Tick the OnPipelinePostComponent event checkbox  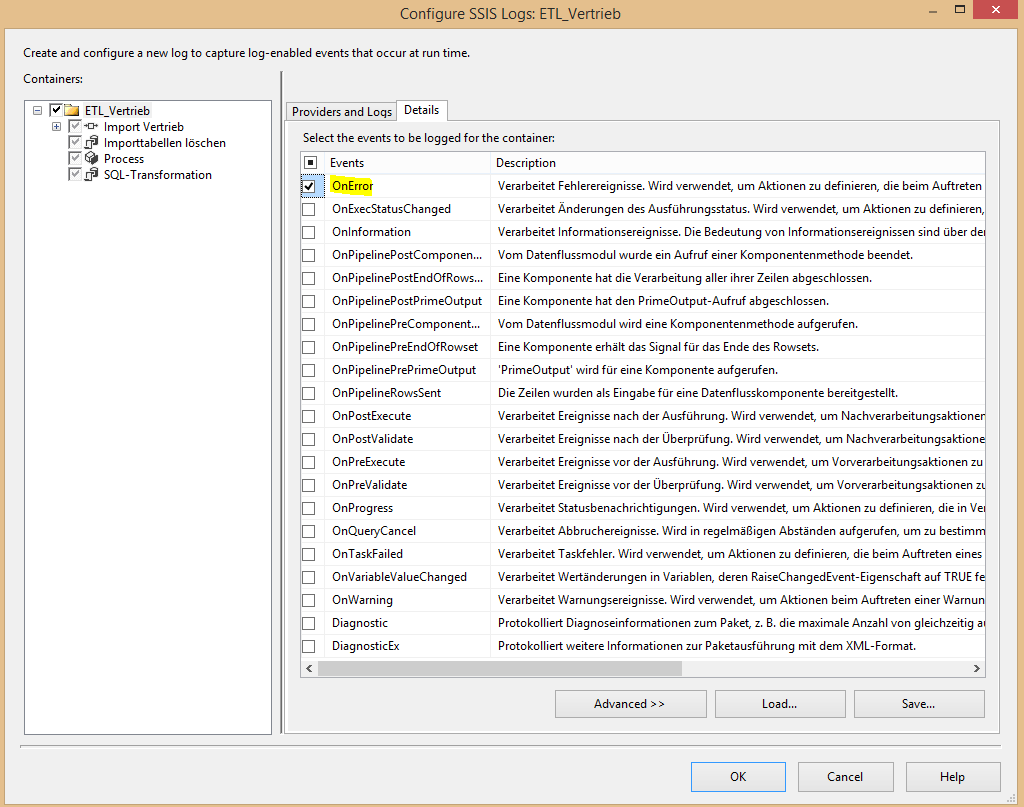(x=309, y=255)
